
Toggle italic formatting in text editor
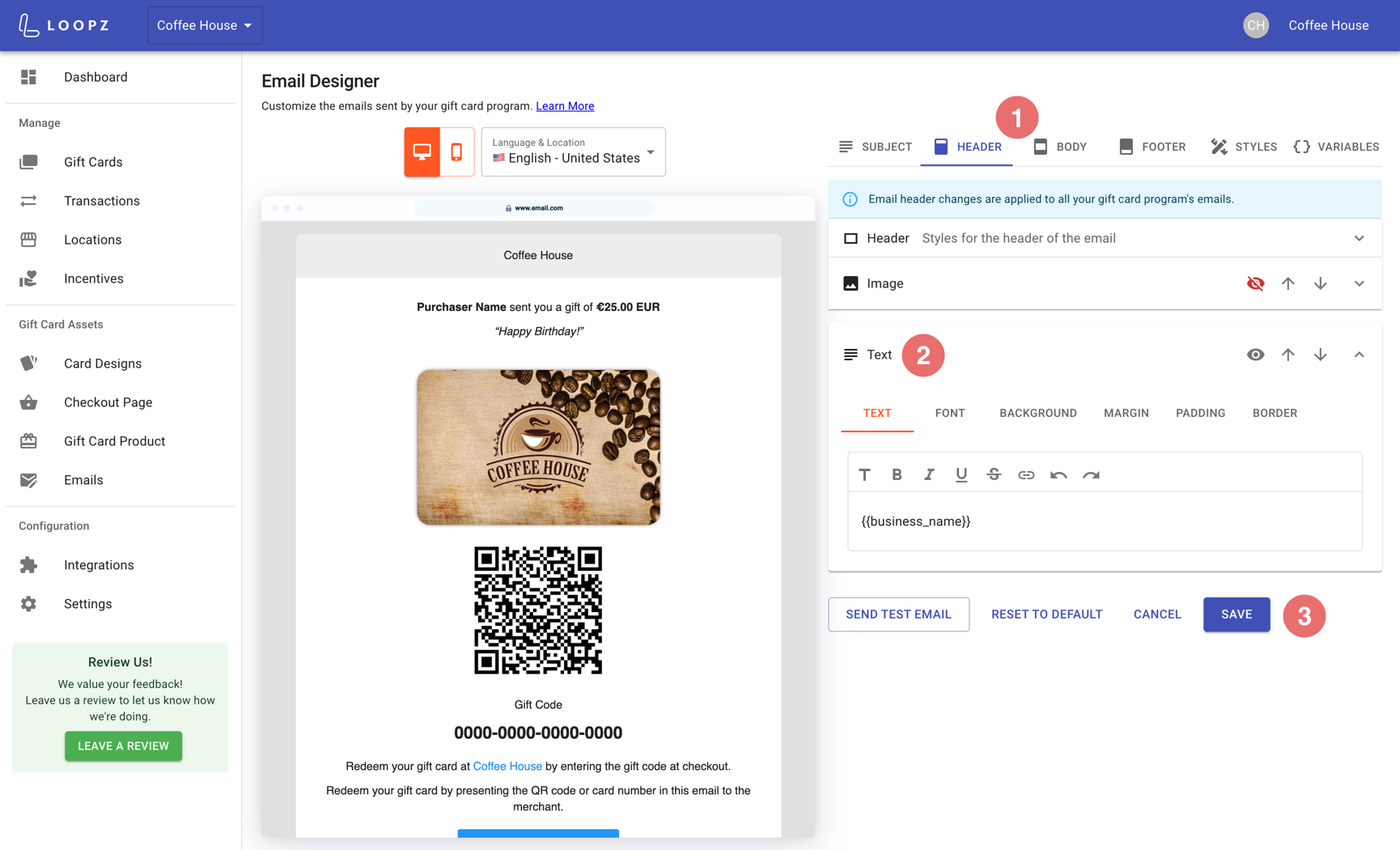point(929,474)
